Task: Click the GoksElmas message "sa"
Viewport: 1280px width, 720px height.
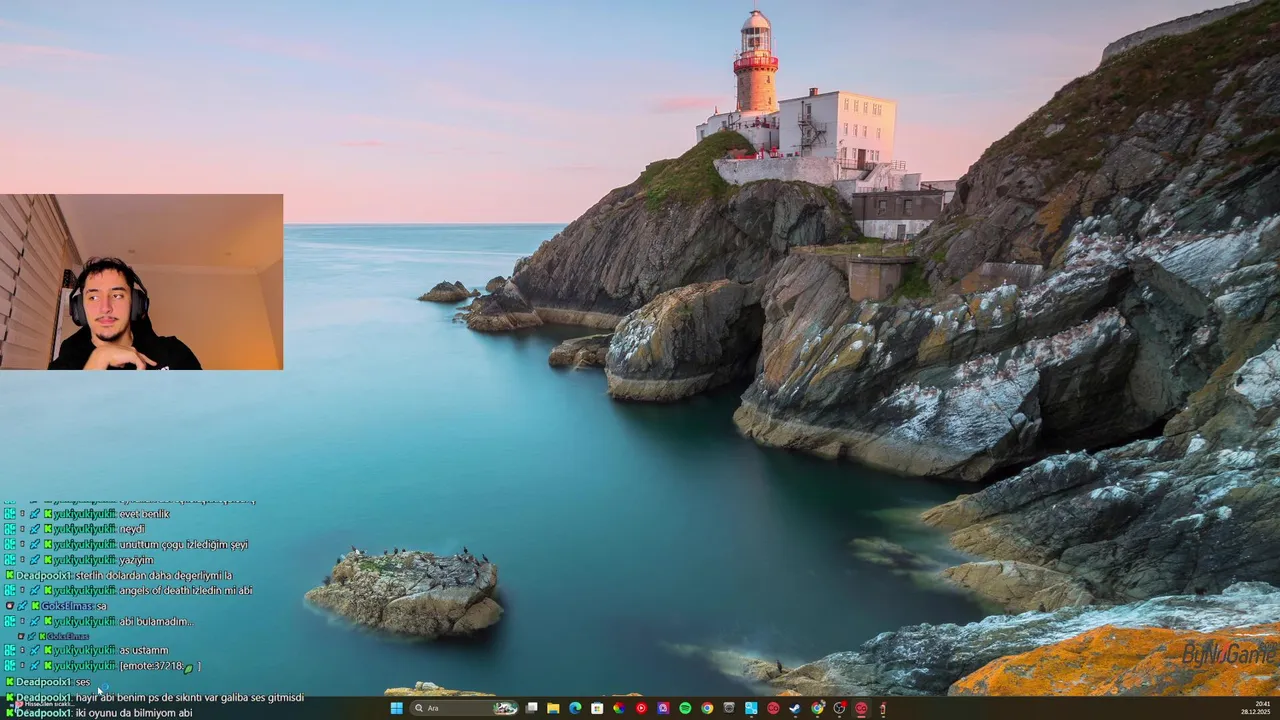Action: pyautogui.click(x=101, y=606)
